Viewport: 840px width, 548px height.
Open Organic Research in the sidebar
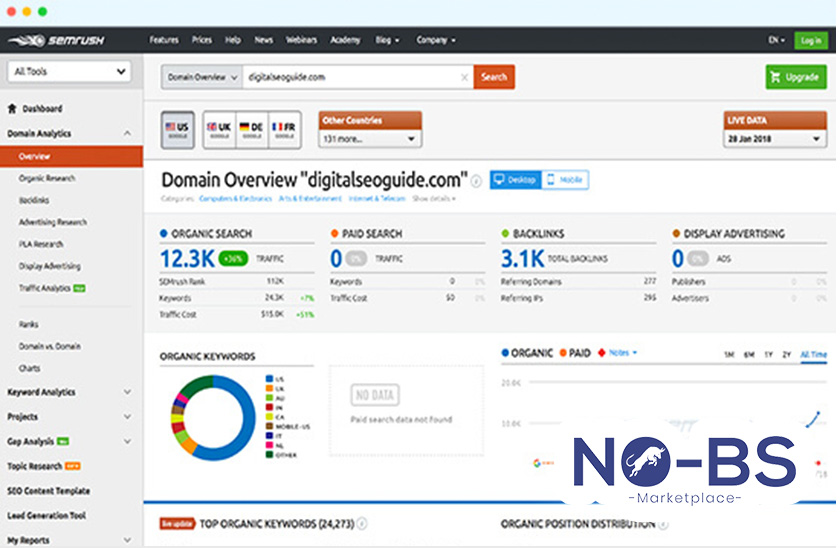point(47,178)
